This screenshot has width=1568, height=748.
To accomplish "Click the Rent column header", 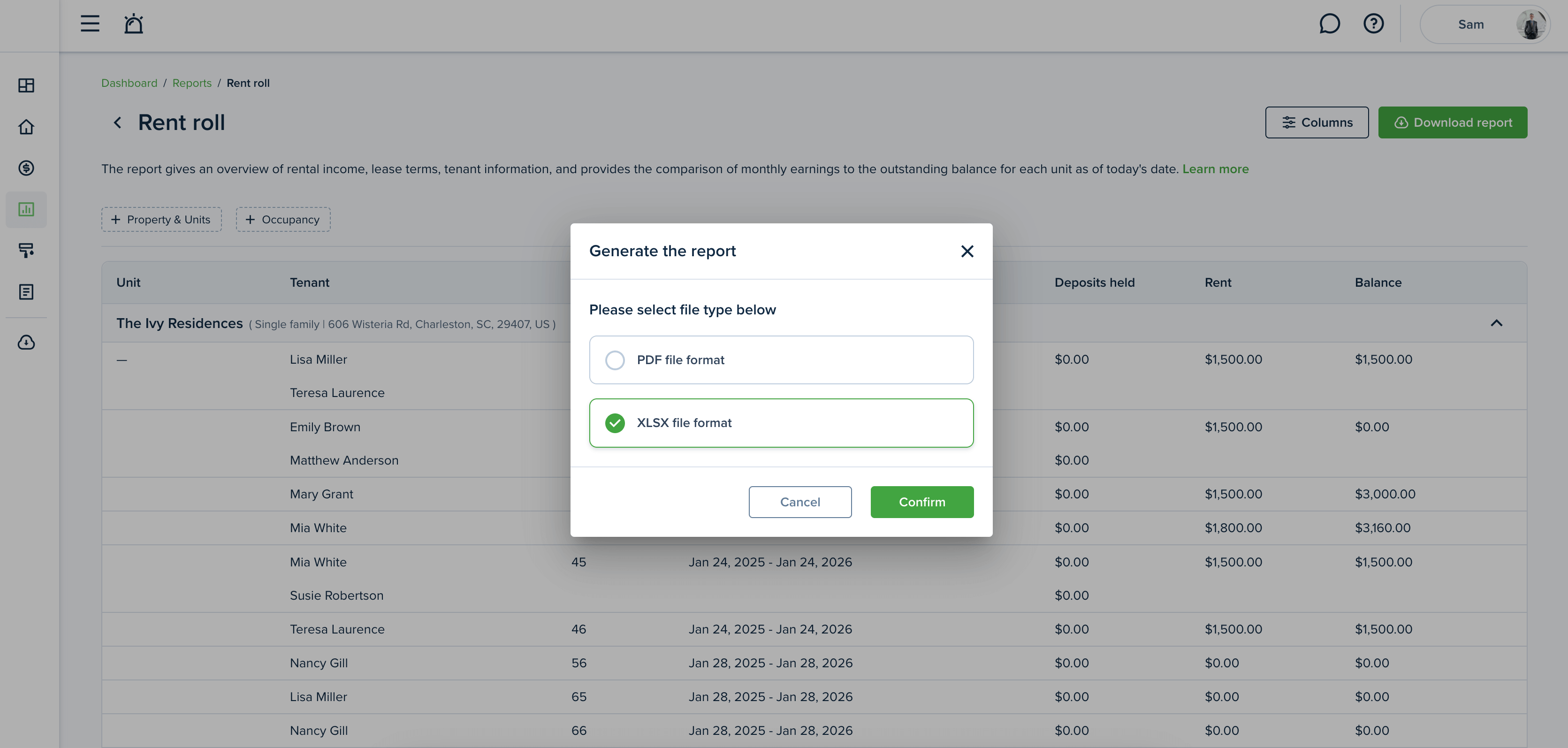I will tap(1218, 282).
